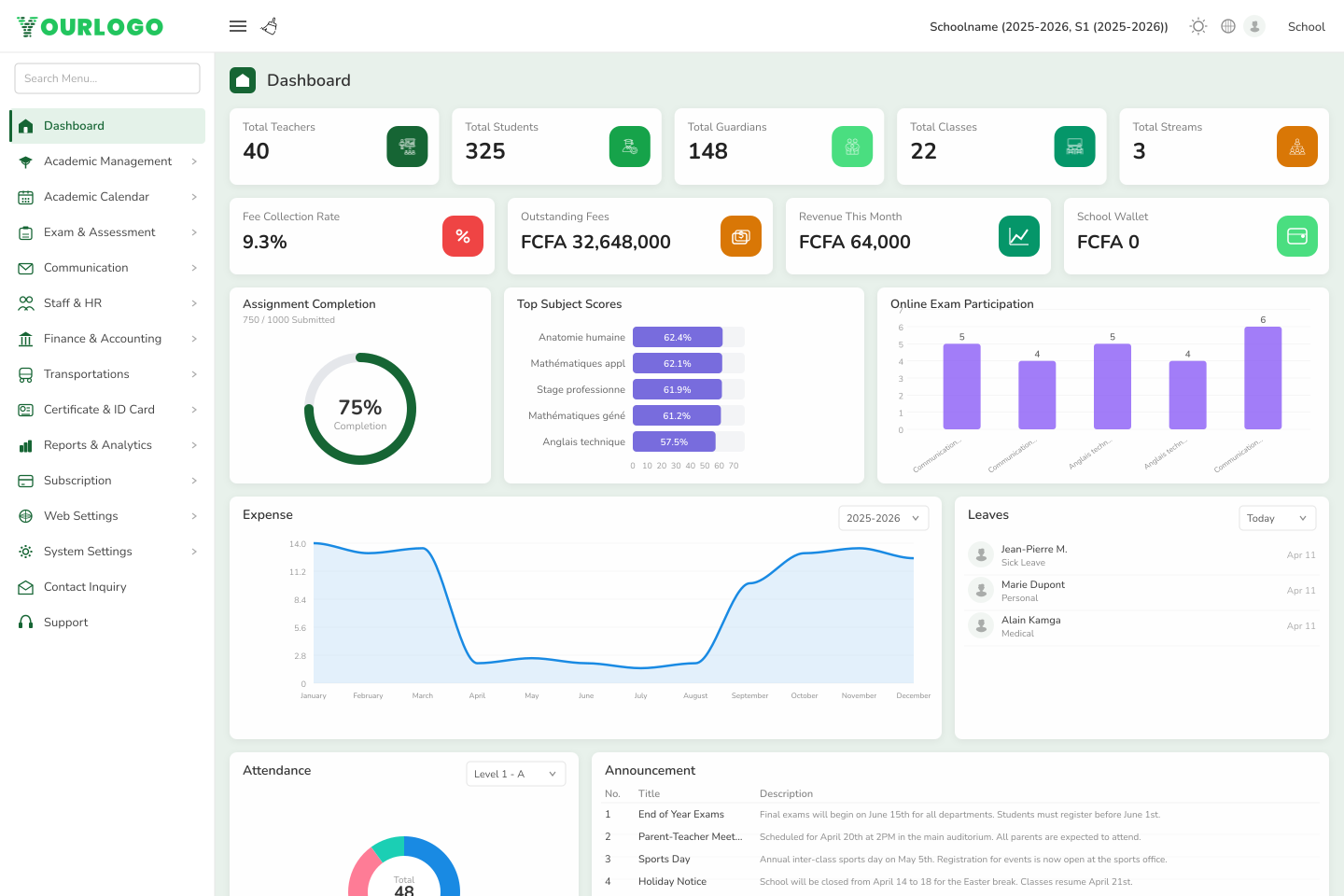This screenshot has width=1344, height=896.
Task: Click the Sports Day announcement title
Action: pos(664,860)
